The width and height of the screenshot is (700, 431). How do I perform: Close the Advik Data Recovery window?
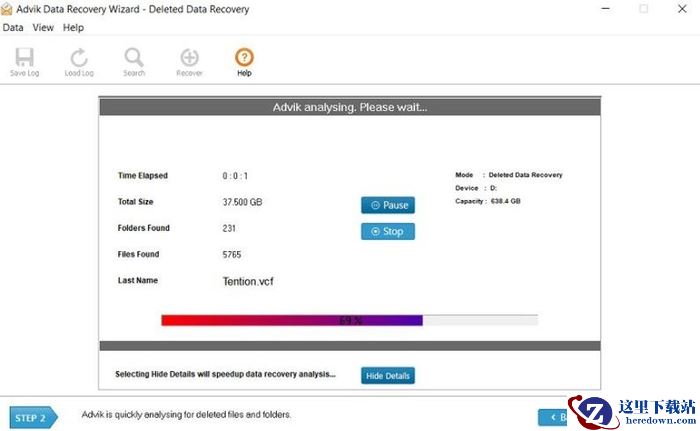point(682,8)
